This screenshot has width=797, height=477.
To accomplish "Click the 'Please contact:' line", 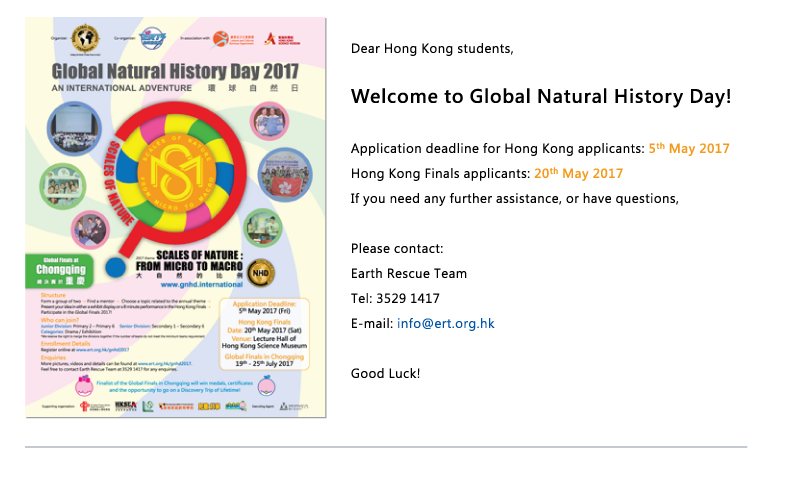I will pos(397,249).
